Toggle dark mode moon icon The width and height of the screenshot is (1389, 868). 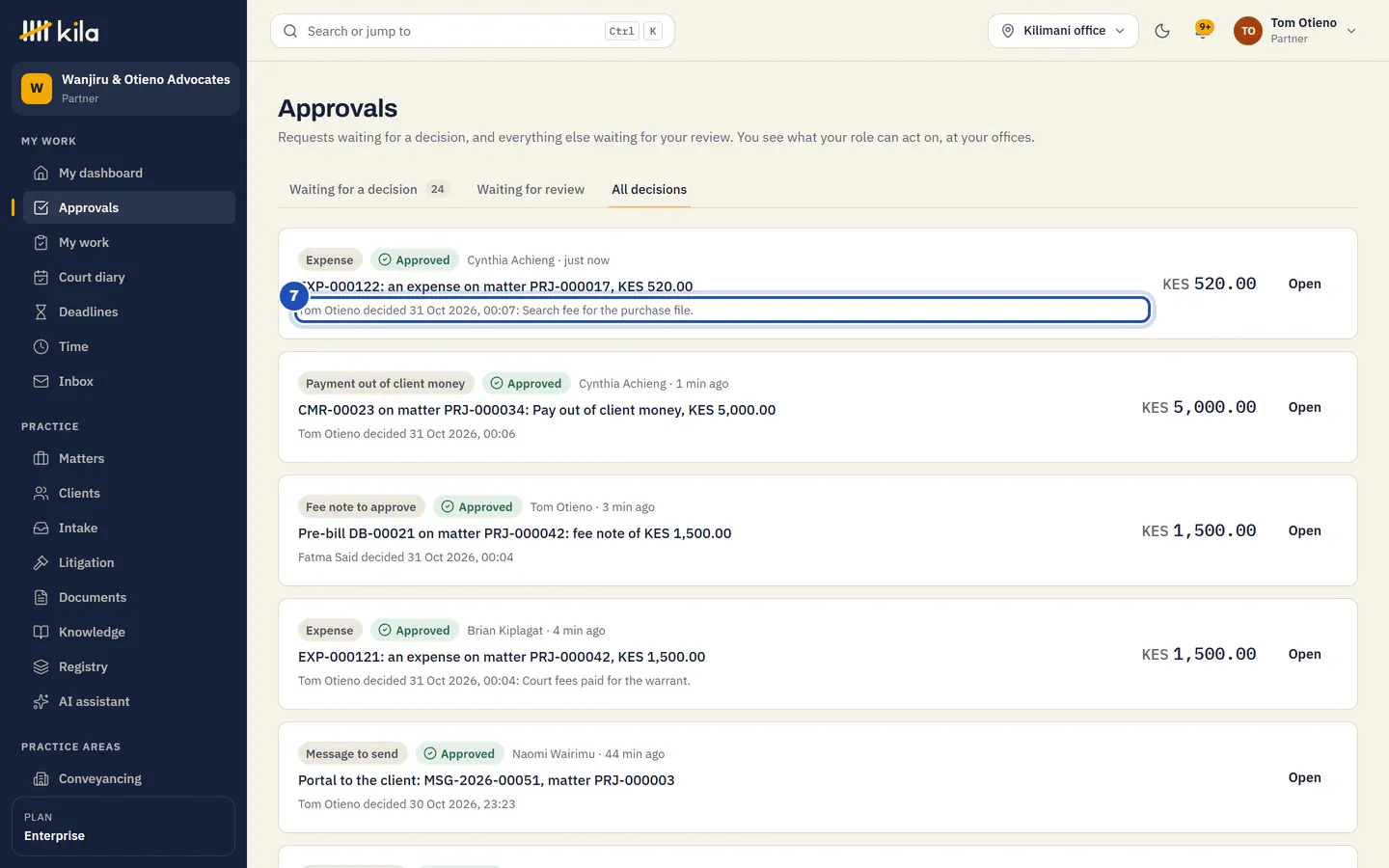point(1162,31)
